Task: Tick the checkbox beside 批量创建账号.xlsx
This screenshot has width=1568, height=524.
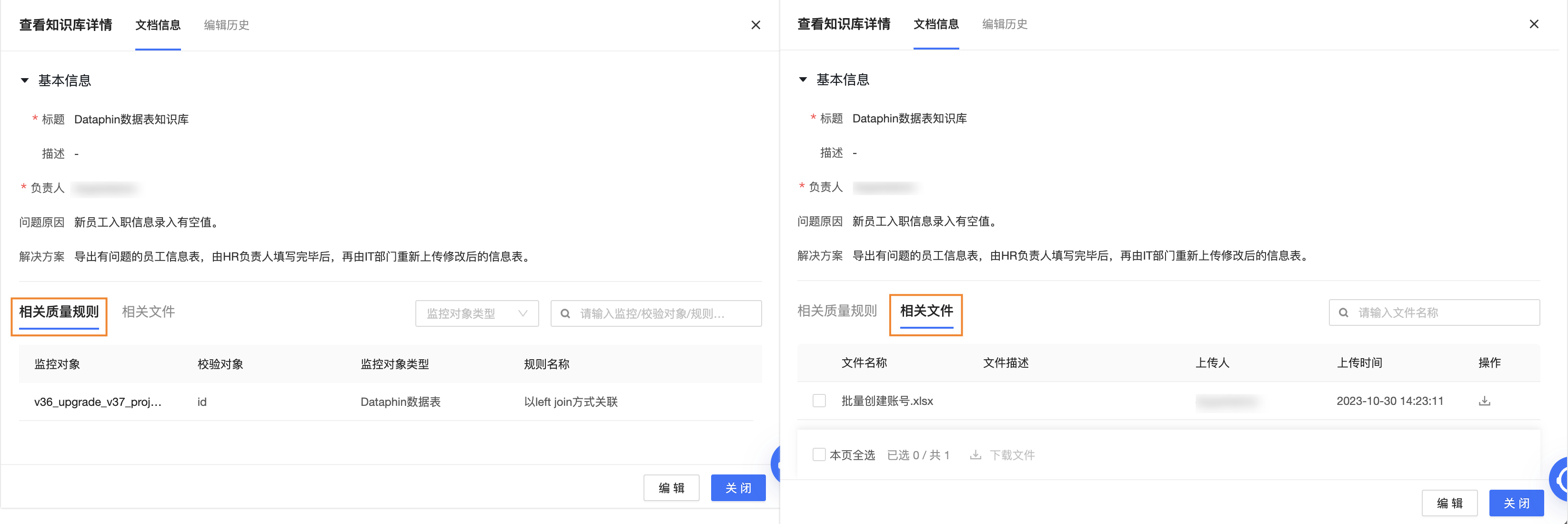Action: click(x=819, y=401)
